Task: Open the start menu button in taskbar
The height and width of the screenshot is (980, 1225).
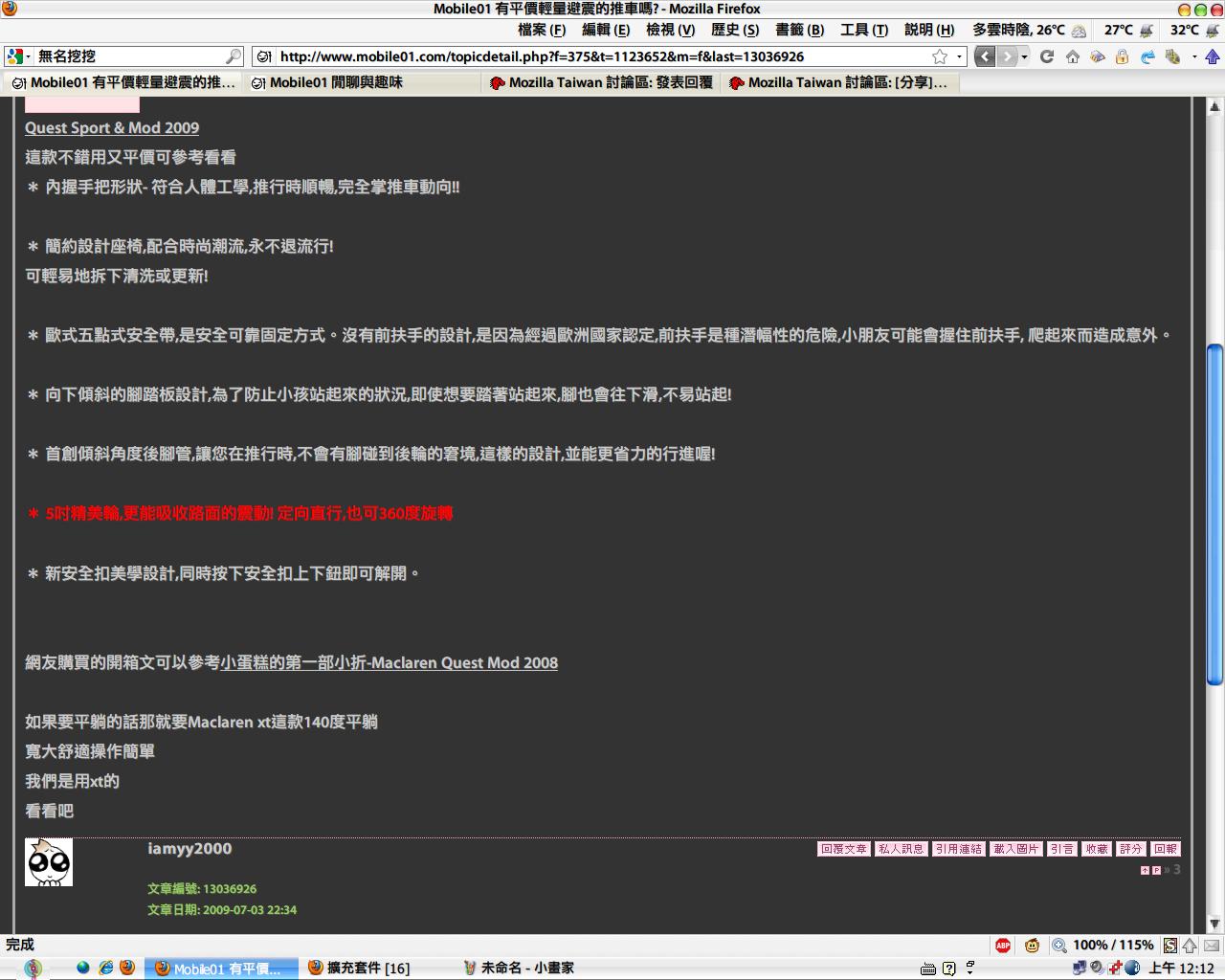Action: pos(32,968)
